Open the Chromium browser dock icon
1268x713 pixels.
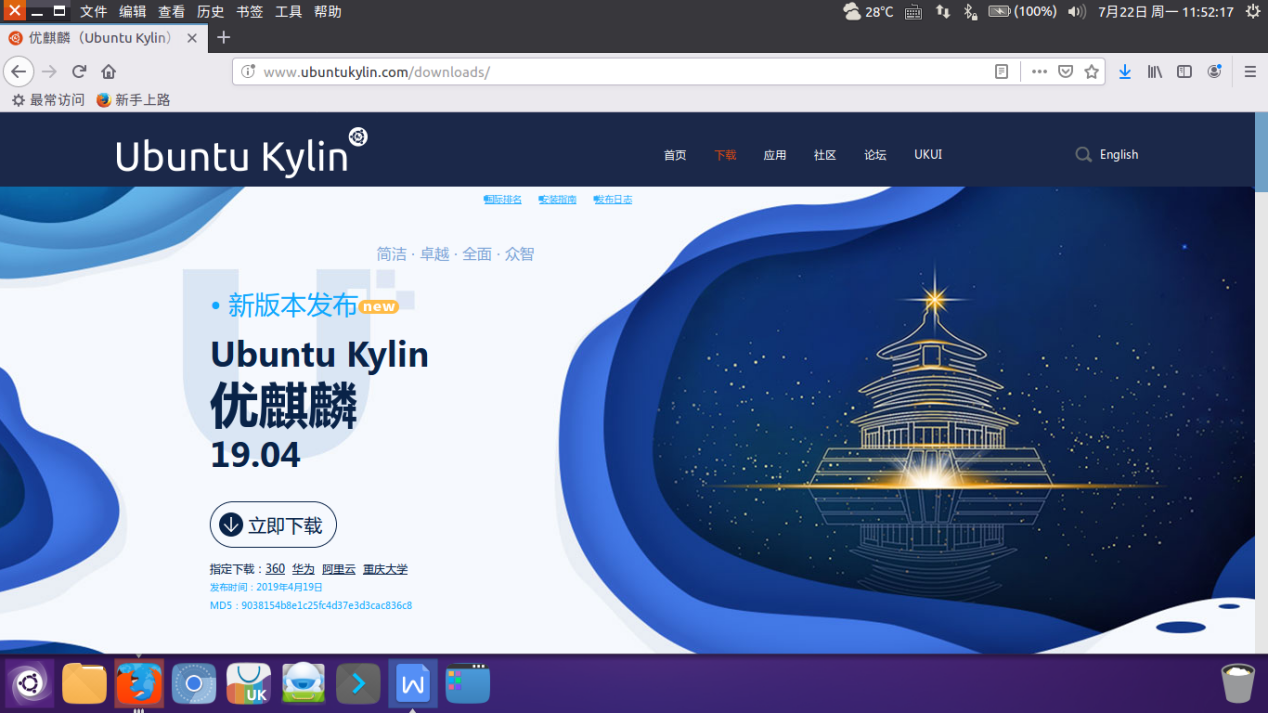pyautogui.click(x=194, y=684)
